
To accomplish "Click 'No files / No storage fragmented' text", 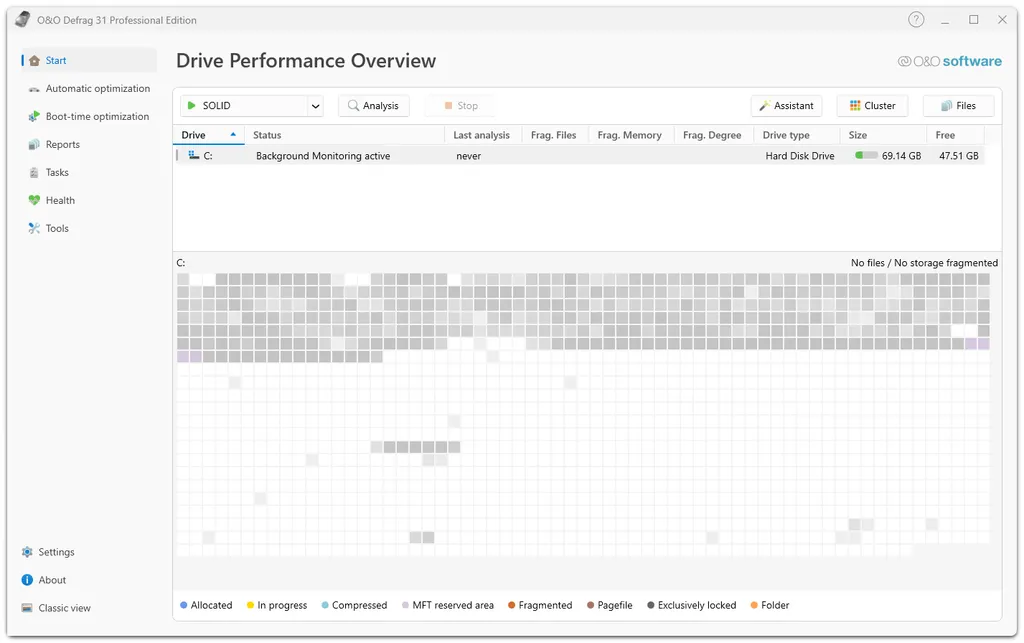I will (924, 262).
